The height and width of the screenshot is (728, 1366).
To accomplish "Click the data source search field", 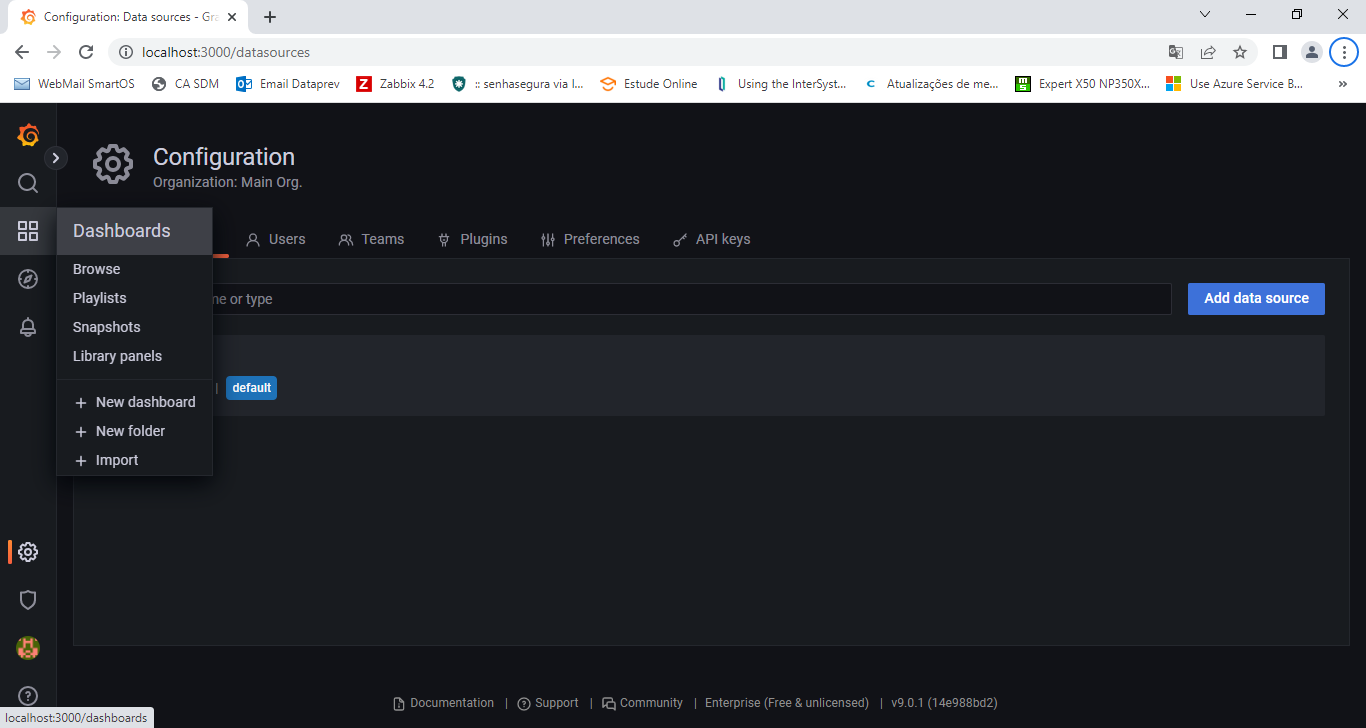I will tap(690, 299).
